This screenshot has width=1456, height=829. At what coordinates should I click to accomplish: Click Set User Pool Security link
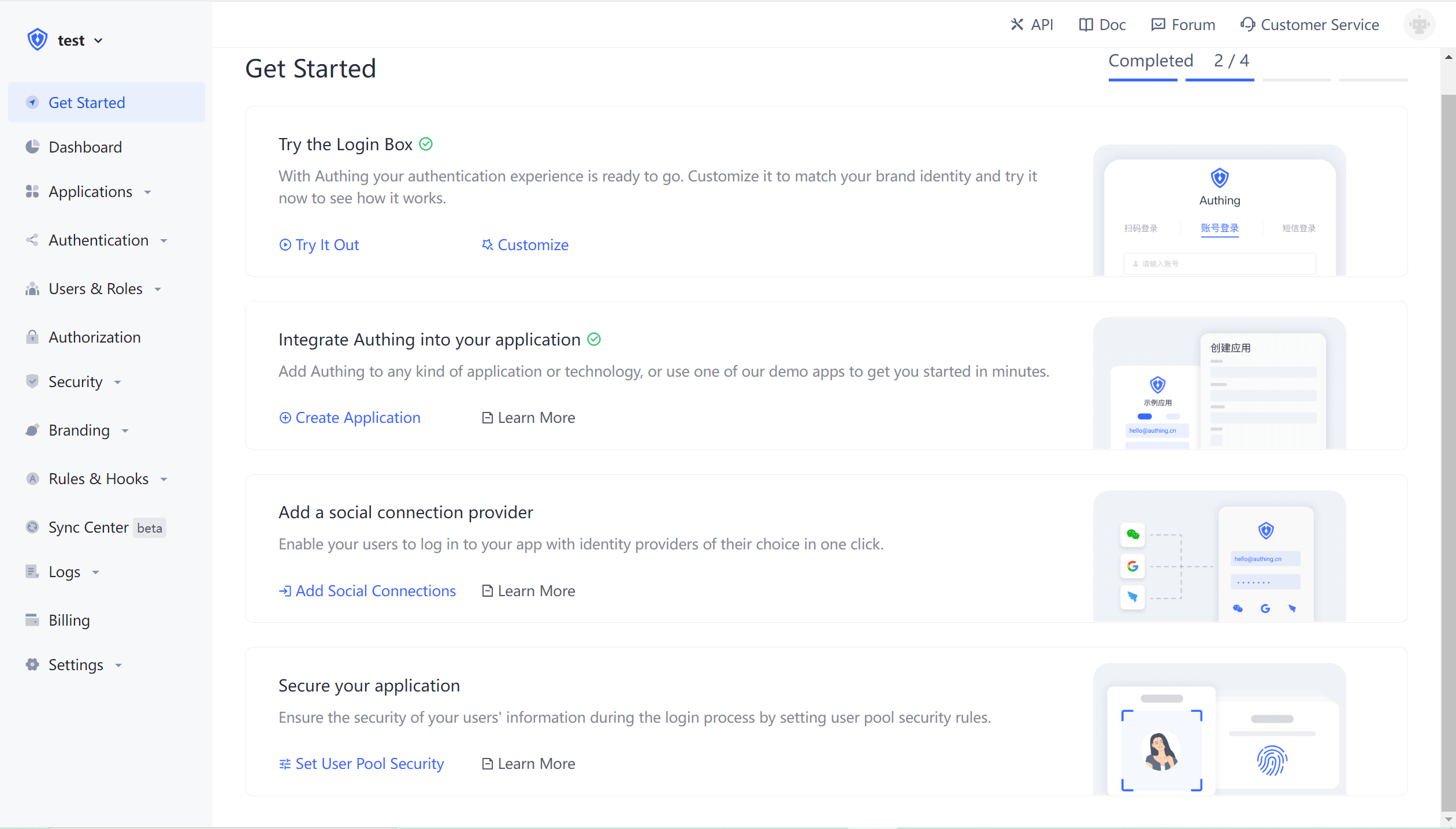361,763
